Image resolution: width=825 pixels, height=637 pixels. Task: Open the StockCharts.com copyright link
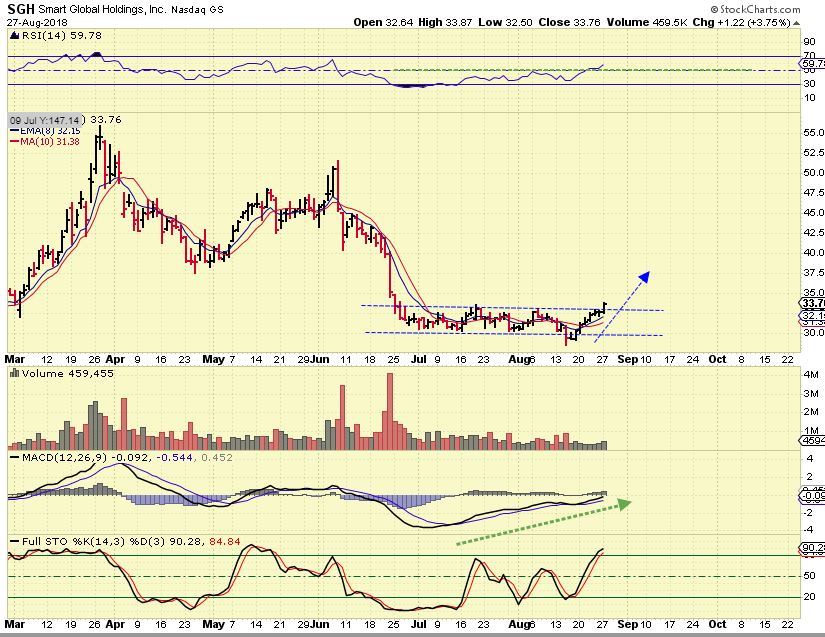(x=755, y=9)
